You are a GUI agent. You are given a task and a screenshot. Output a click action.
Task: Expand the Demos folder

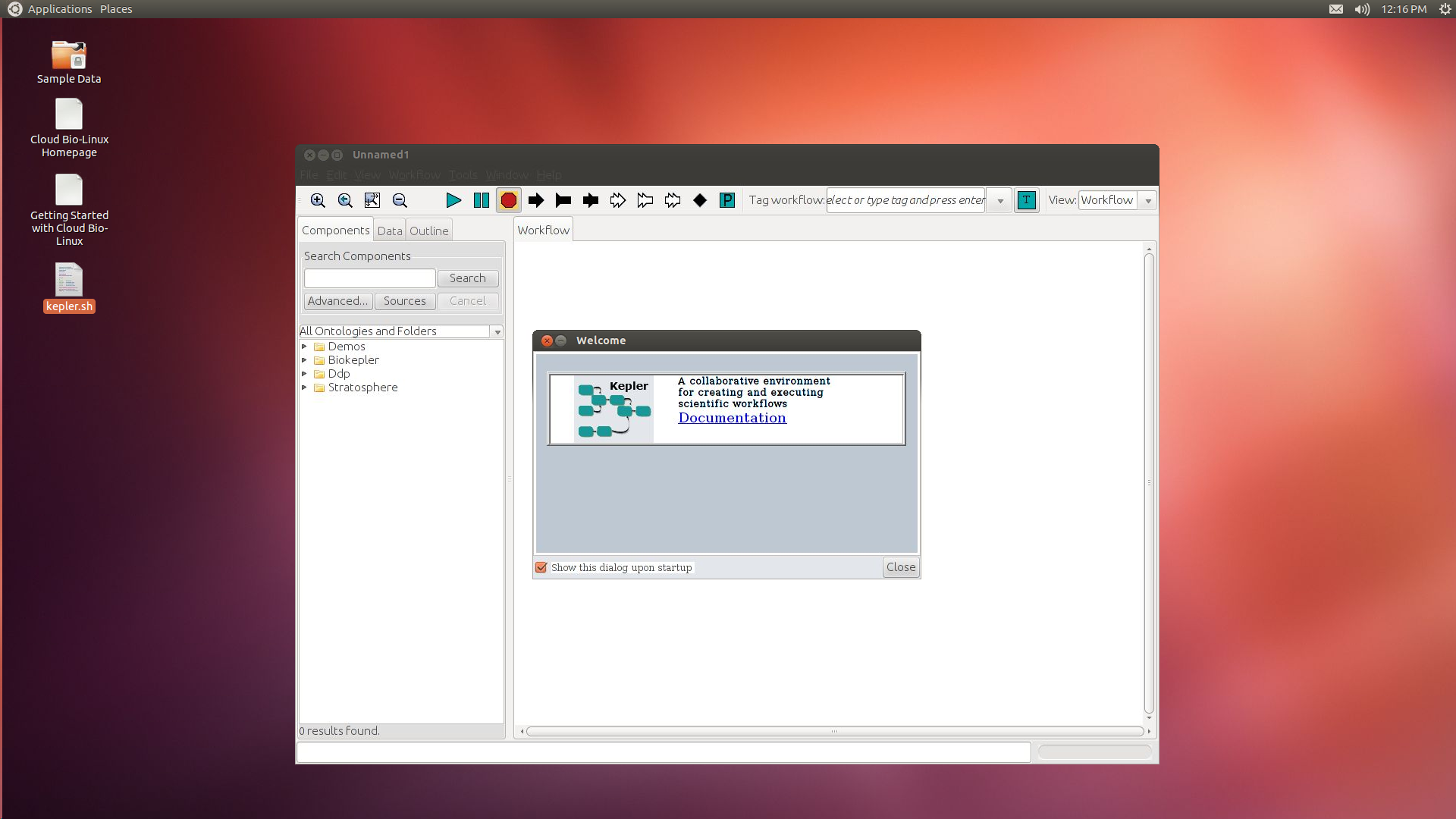click(x=305, y=347)
